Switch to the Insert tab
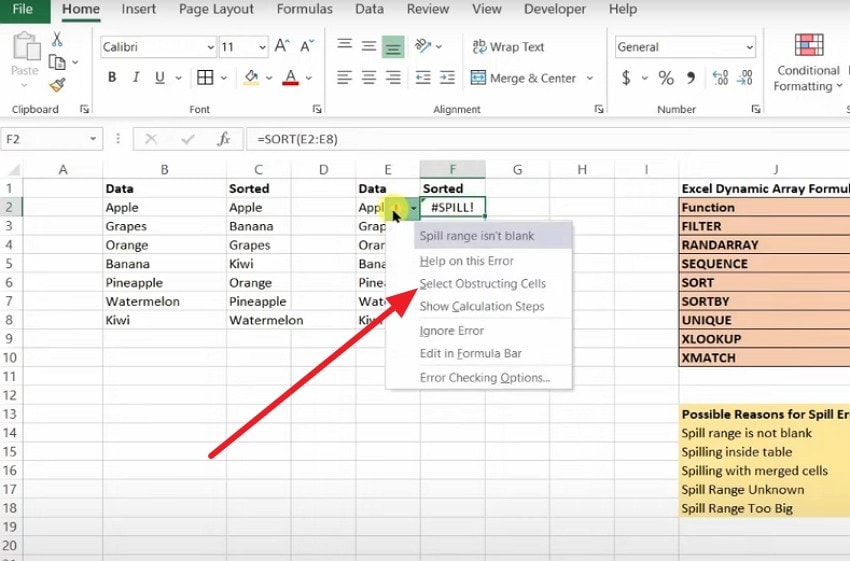The image size is (850, 561). (139, 9)
